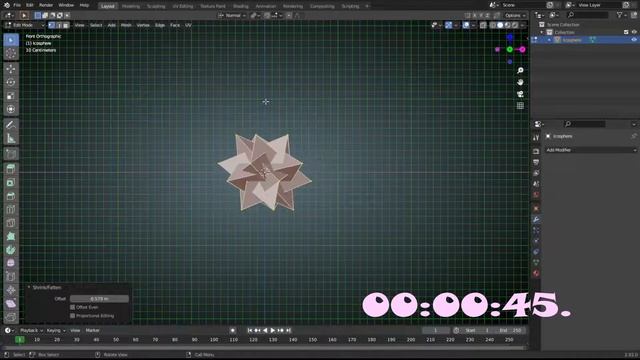Image resolution: width=640 pixels, height=360 pixels.
Task: Select the Poly Build tool
Action: coord(11,236)
